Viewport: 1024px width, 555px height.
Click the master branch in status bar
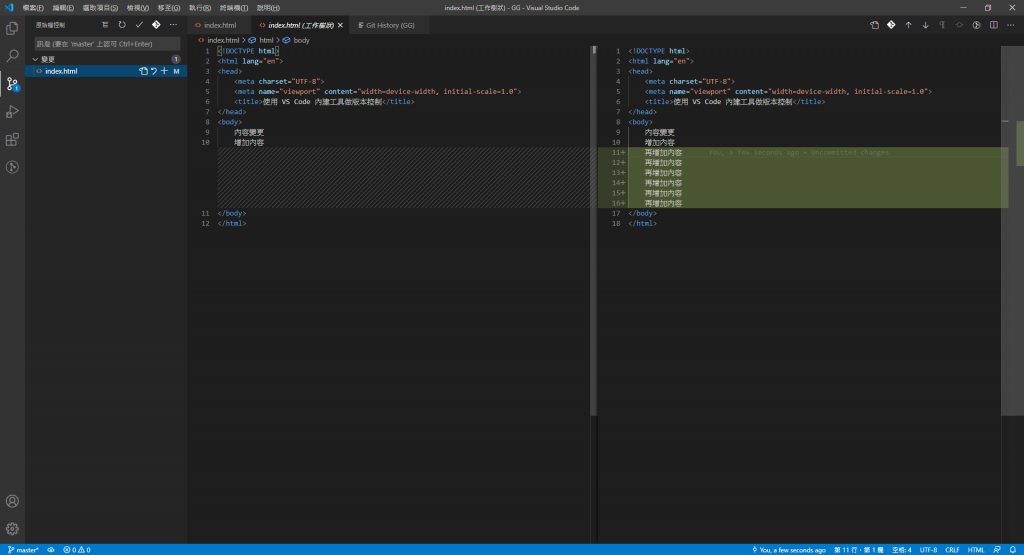(x=23, y=550)
